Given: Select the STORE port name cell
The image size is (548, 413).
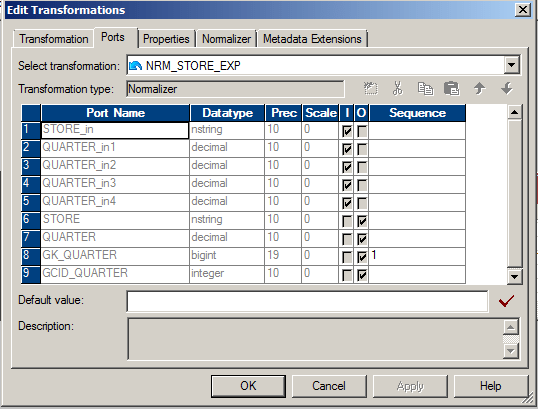Looking at the screenshot, I should [115, 220].
